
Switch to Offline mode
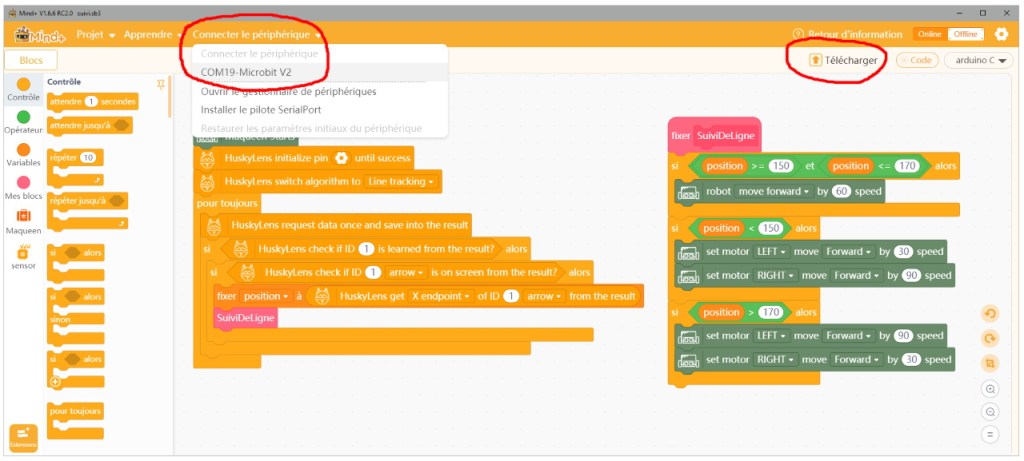[964, 34]
